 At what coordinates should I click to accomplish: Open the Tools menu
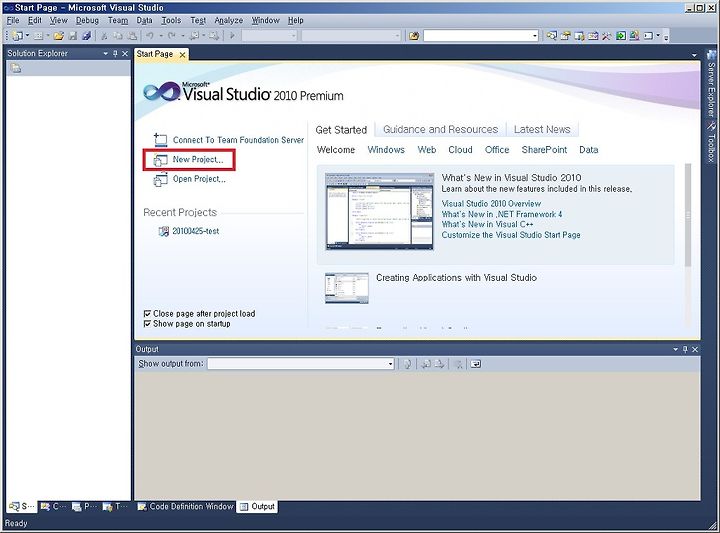pyautogui.click(x=171, y=20)
